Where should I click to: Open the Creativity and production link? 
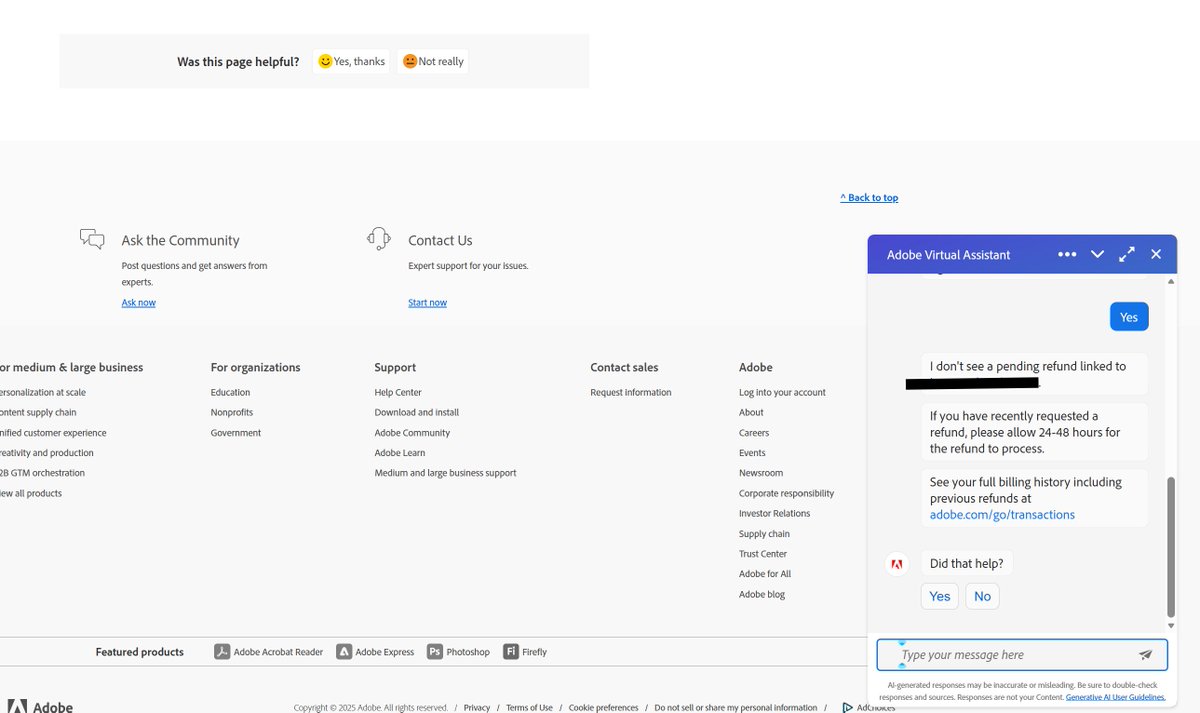click(x=47, y=453)
